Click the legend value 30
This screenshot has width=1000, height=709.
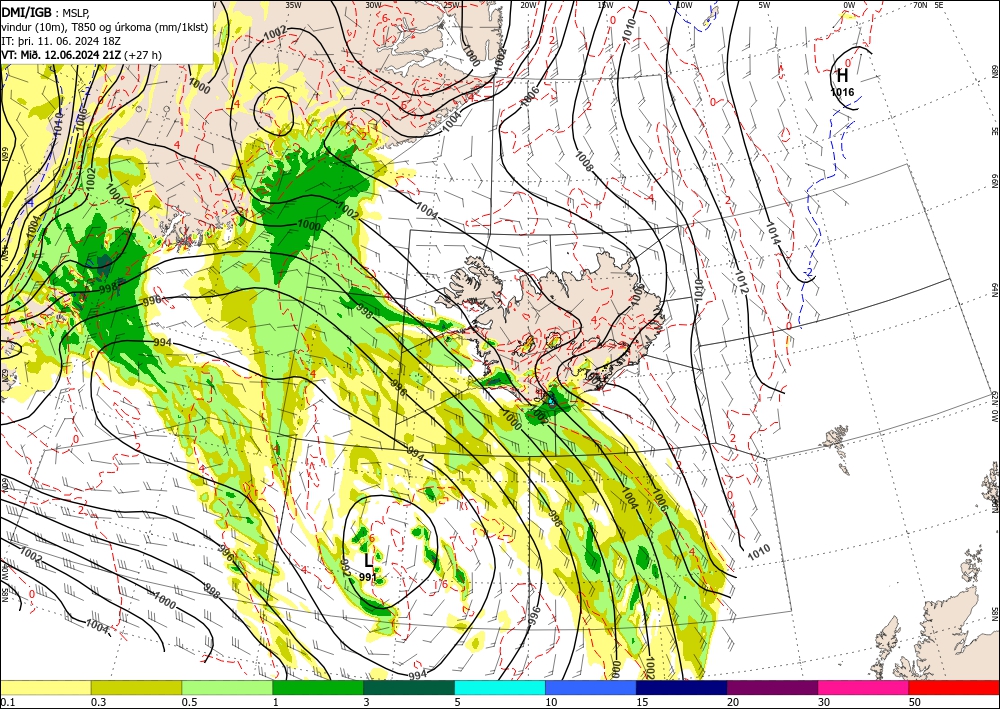click(823, 702)
